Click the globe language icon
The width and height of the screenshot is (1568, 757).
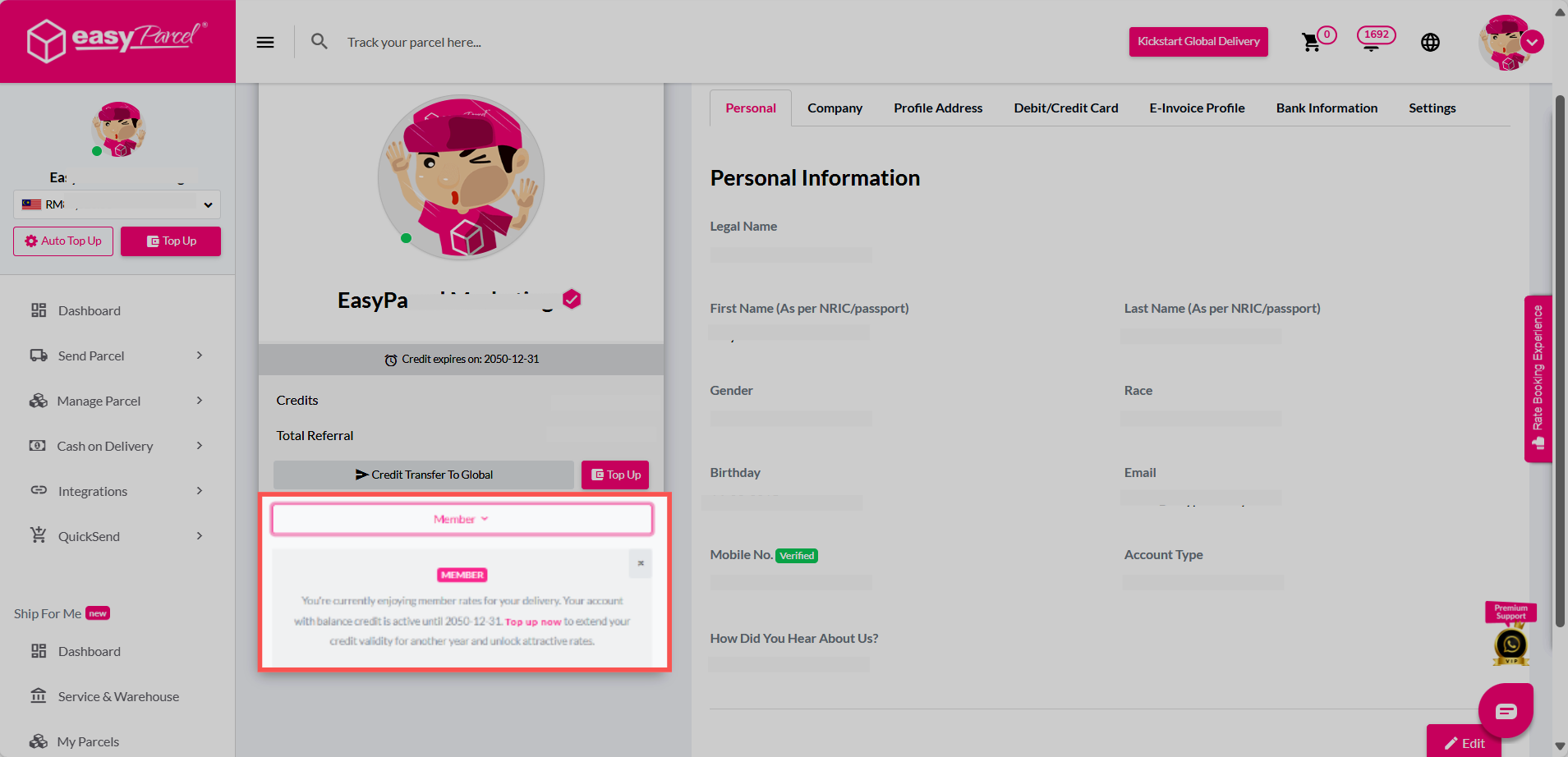pyautogui.click(x=1430, y=42)
